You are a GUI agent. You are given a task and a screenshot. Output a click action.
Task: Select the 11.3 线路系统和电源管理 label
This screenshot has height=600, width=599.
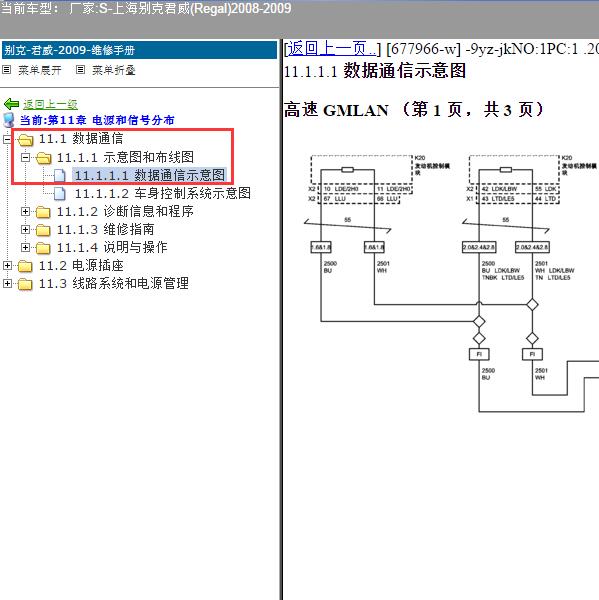click(114, 283)
